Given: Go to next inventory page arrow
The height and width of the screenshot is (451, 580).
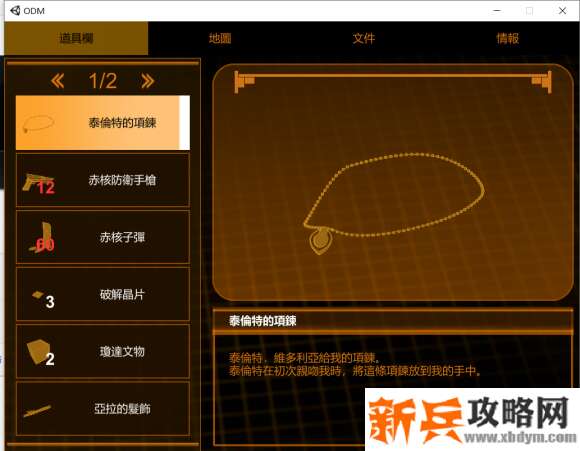Looking at the screenshot, I should pyautogui.click(x=148, y=81).
